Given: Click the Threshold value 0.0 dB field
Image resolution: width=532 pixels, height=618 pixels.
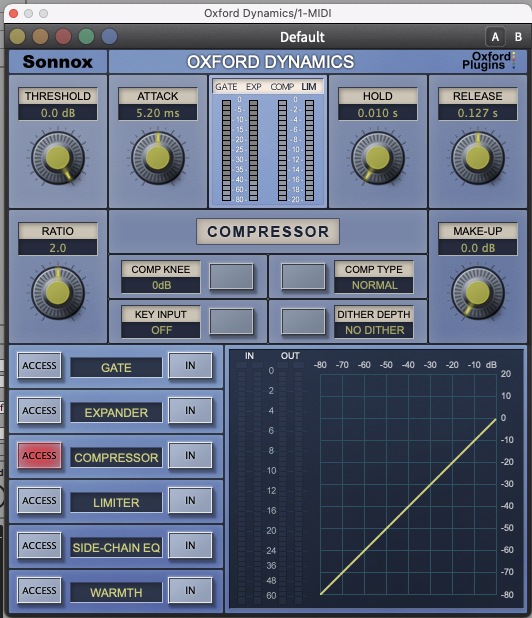Looking at the screenshot, I should click(58, 113).
